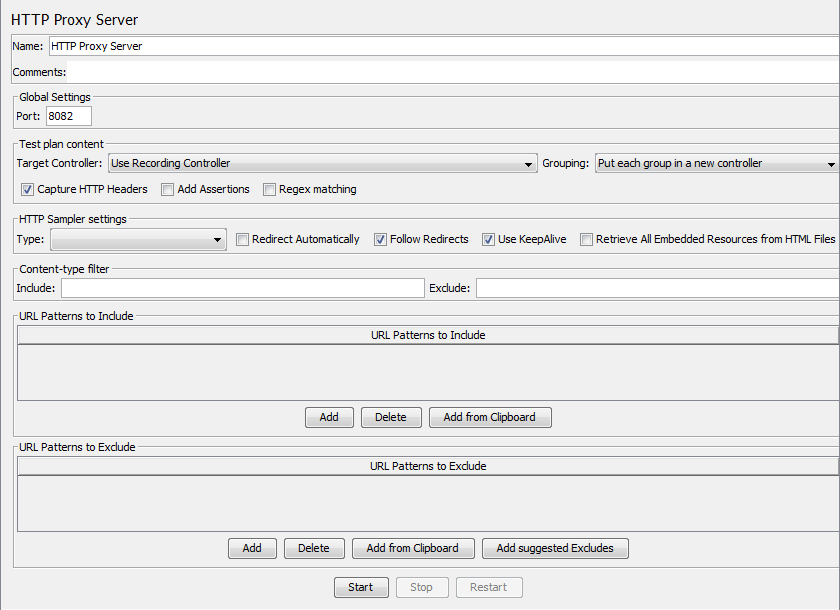The width and height of the screenshot is (840, 610).
Task: Toggle Retrieve All Embedded Resources checkbox
Action: pos(587,240)
